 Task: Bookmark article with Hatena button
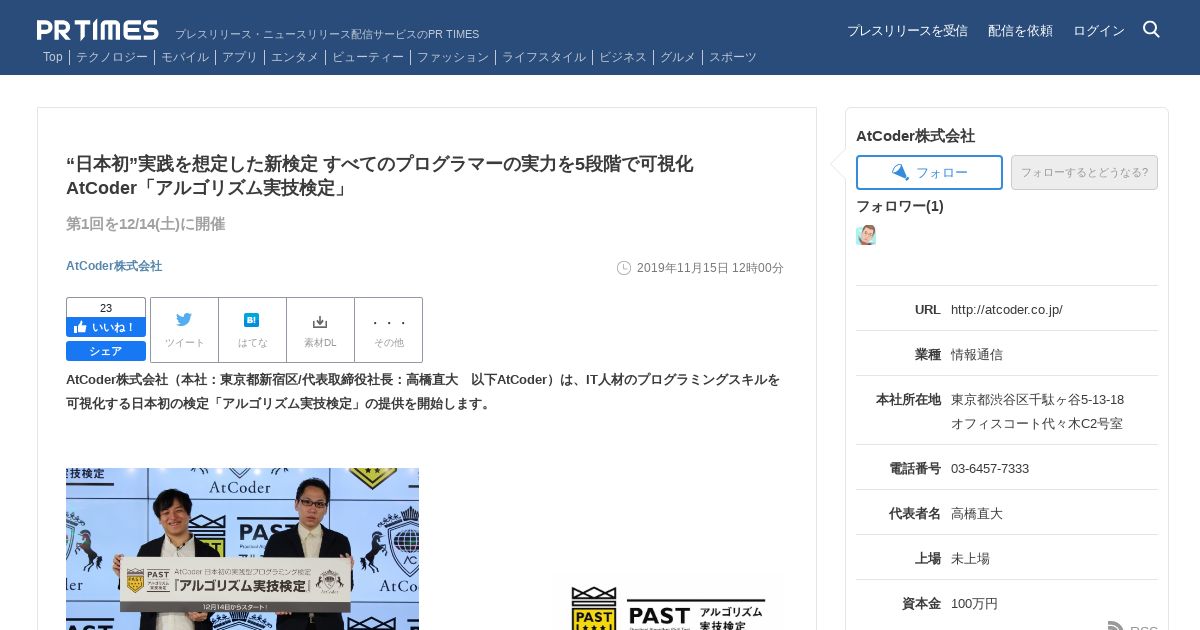(252, 330)
